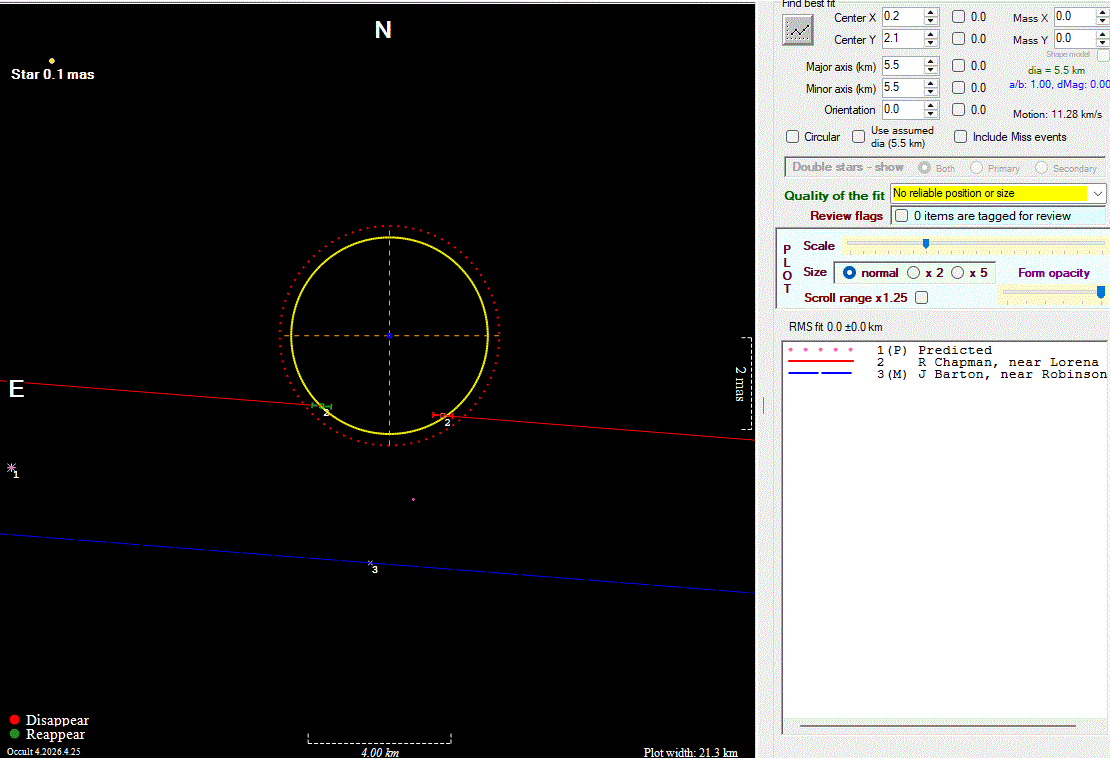The width and height of the screenshot is (1110, 758).
Task: Click the green reappear marker on chord 2
Action: pyautogui.click(x=321, y=406)
